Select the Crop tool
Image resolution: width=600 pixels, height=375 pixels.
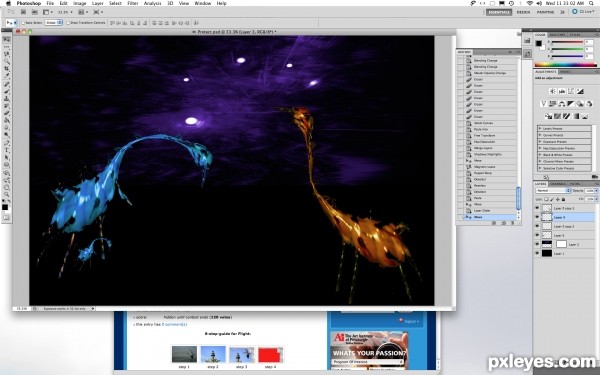click(x=7, y=69)
